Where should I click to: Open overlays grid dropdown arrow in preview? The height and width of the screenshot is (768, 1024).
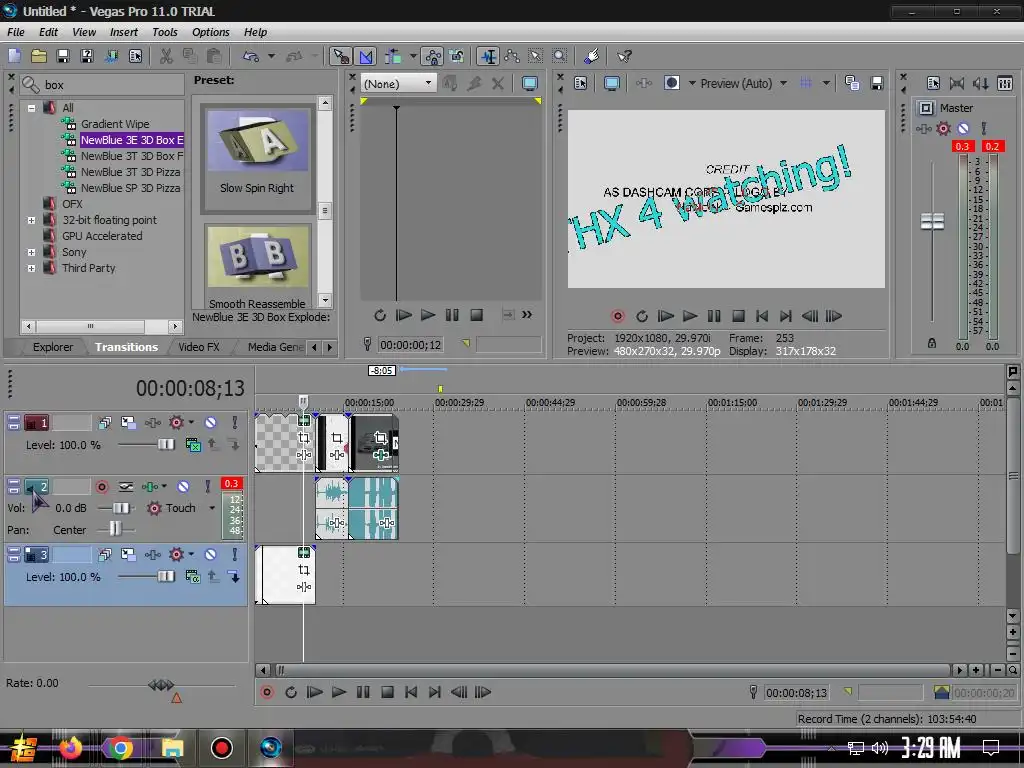pos(826,83)
